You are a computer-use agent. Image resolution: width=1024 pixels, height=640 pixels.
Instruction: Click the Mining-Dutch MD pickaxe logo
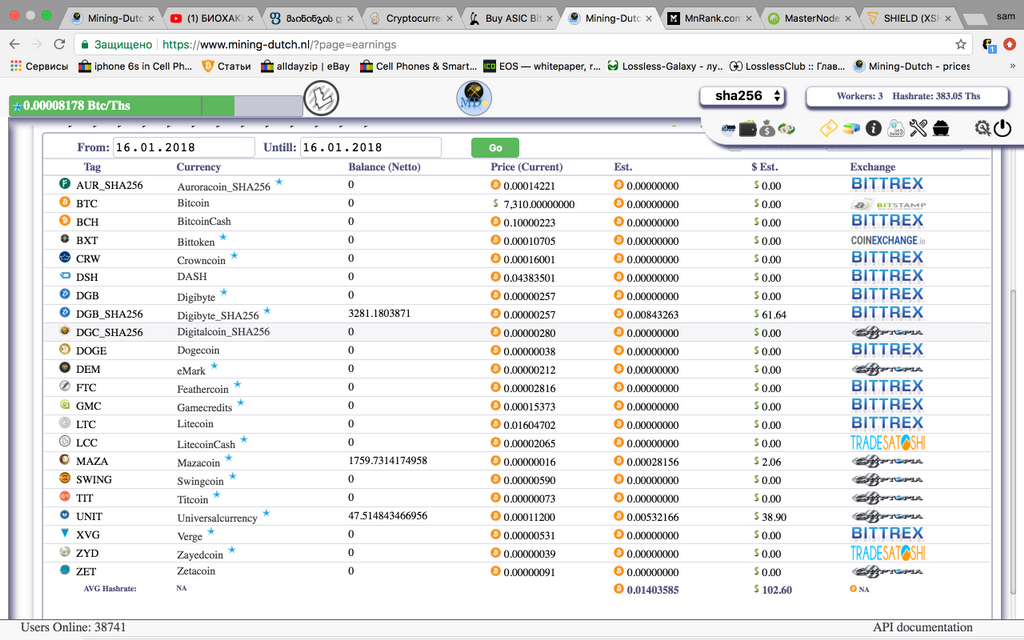[x=473, y=99]
